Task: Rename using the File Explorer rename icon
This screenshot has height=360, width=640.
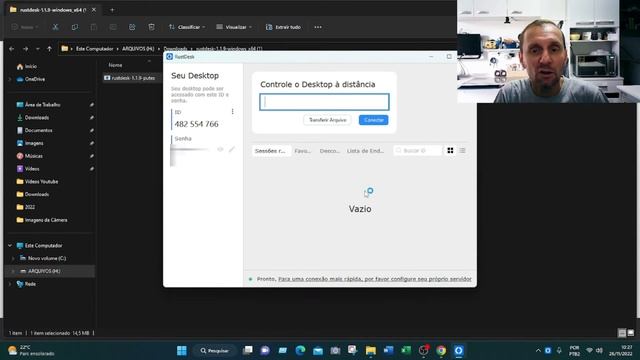Action: [x=113, y=27]
